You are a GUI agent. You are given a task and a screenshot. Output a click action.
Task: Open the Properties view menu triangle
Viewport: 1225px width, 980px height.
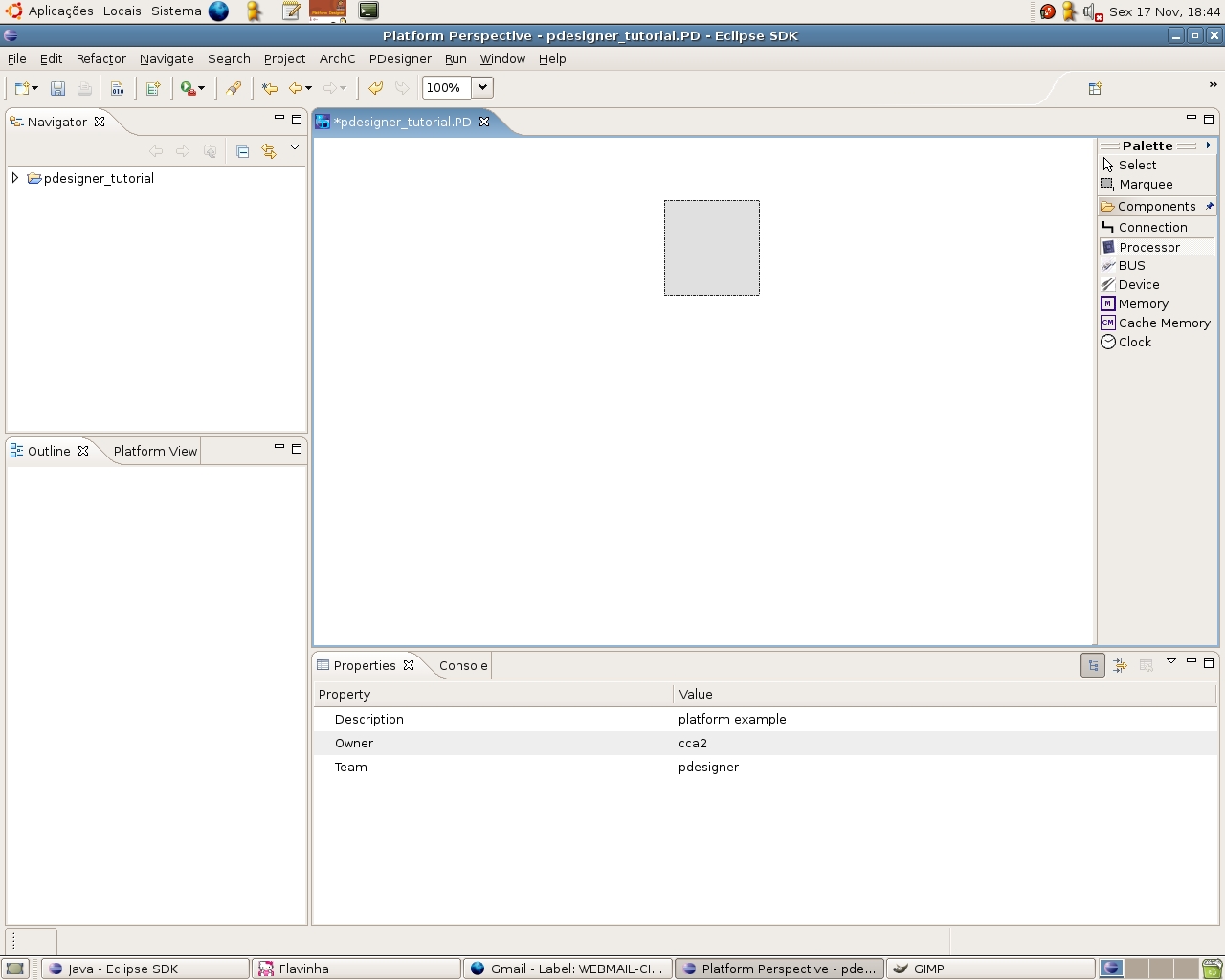point(1170,661)
